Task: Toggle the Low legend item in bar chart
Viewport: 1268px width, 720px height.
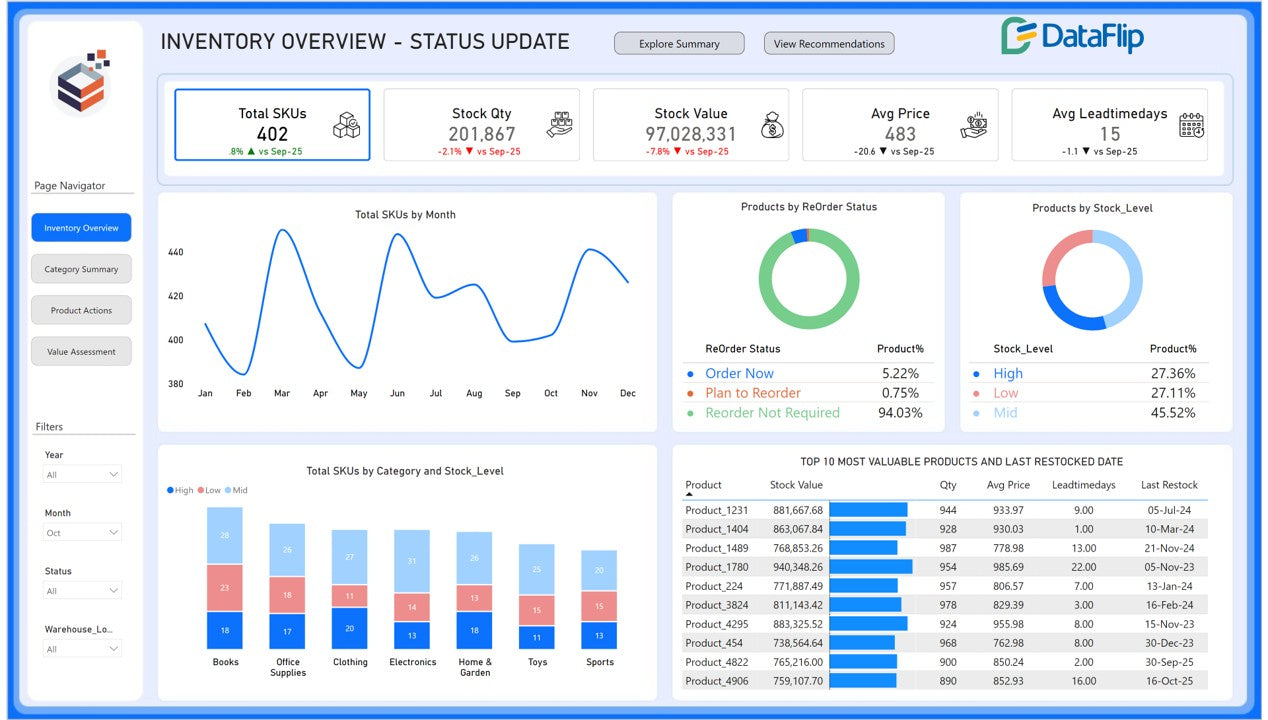Action: point(209,490)
